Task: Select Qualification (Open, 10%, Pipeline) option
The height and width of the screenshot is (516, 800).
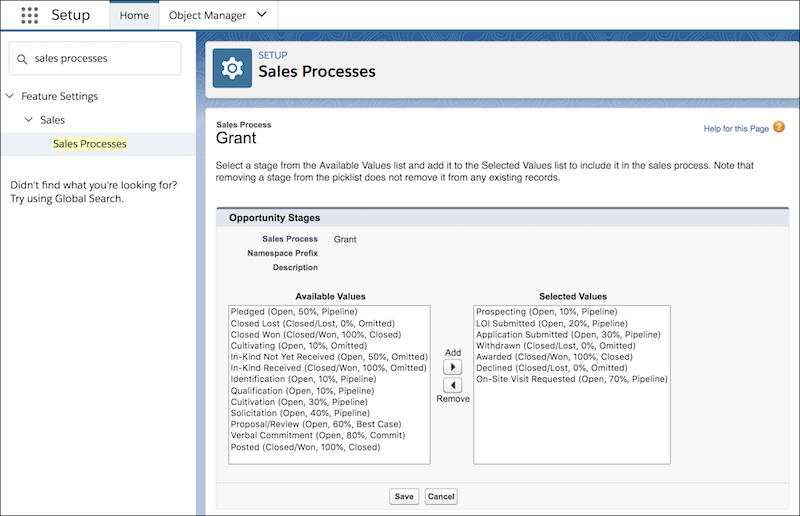Action: pos(302,391)
